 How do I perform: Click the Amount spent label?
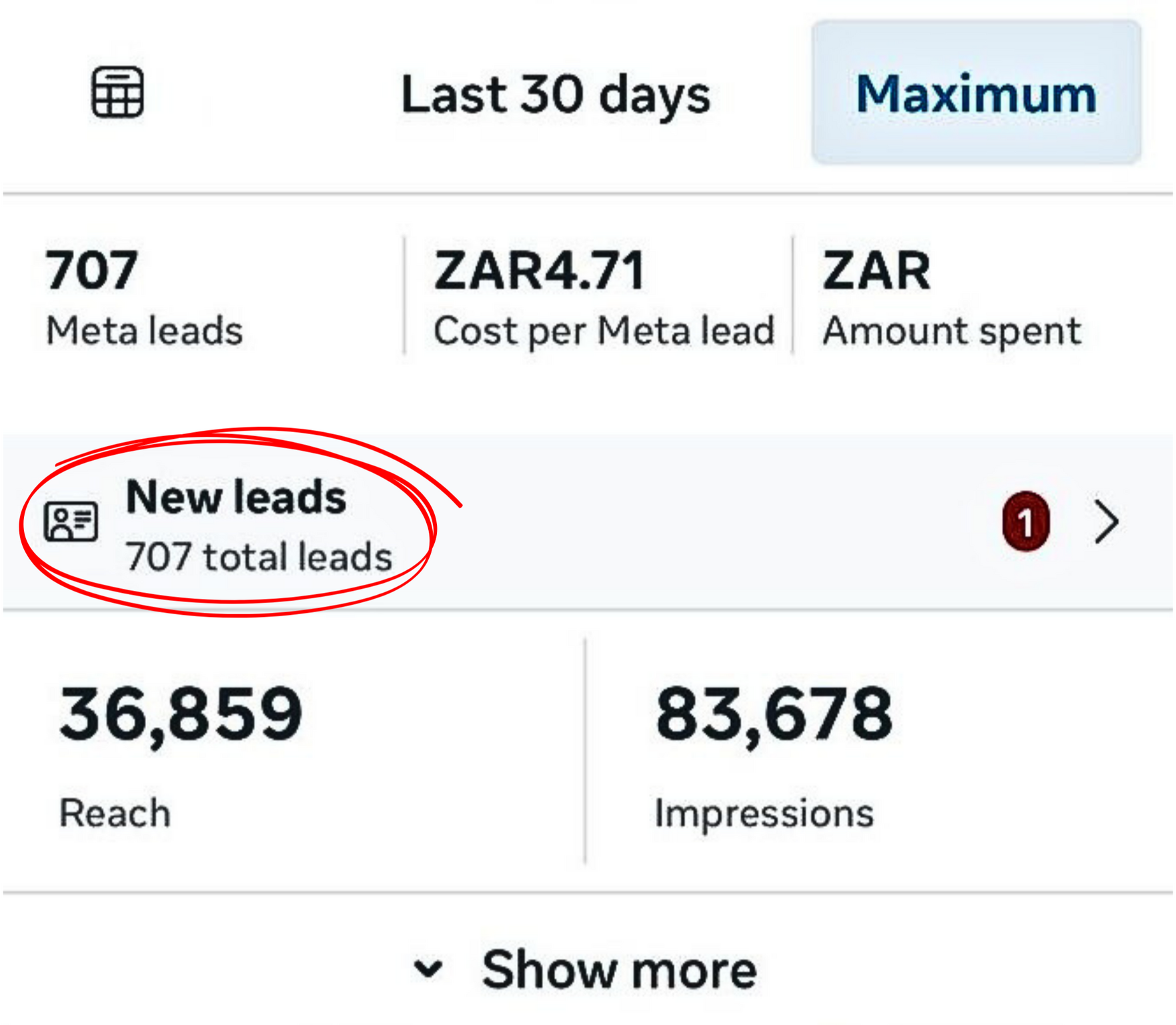click(x=951, y=331)
